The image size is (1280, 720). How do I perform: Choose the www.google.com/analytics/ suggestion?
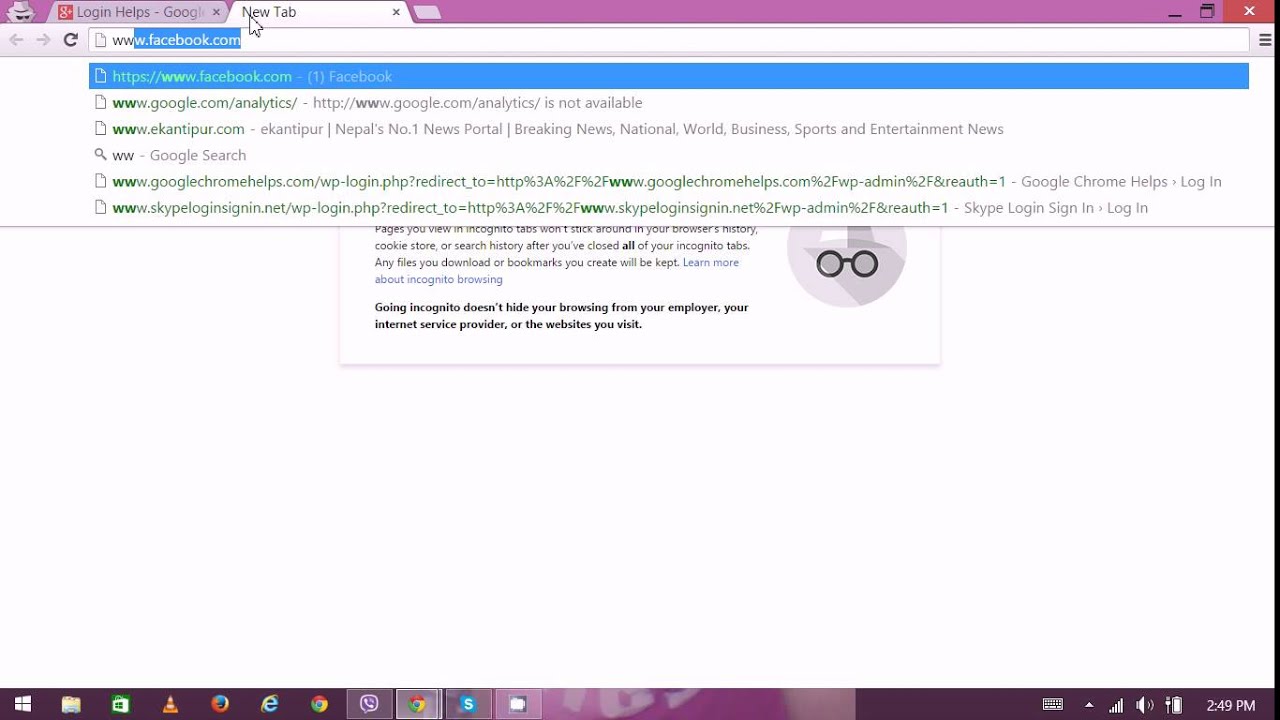coord(669,102)
